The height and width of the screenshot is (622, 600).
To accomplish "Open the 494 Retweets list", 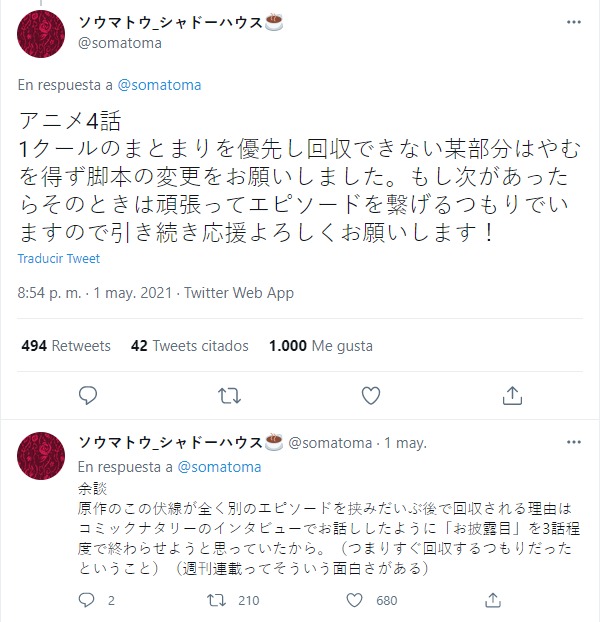I will [66, 346].
